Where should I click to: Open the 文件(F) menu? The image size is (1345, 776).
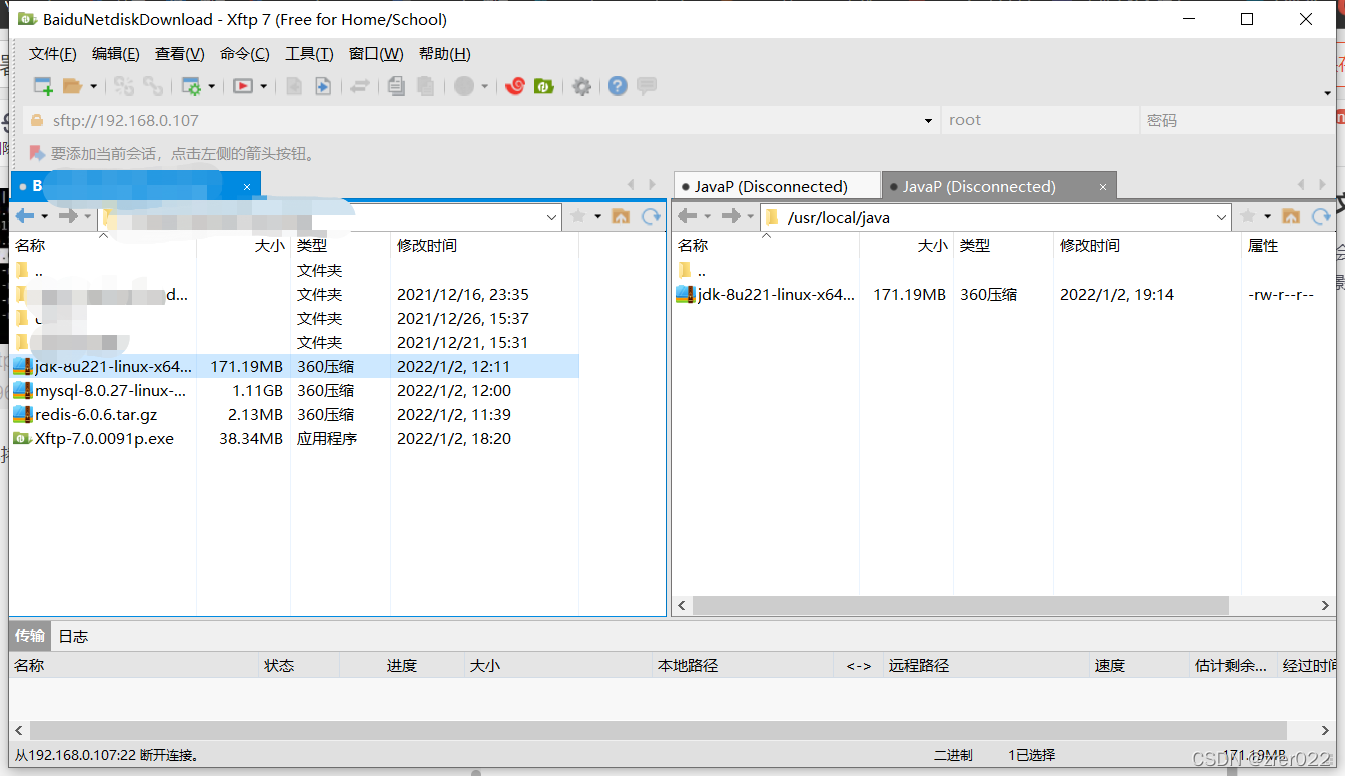(x=53, y=54)
